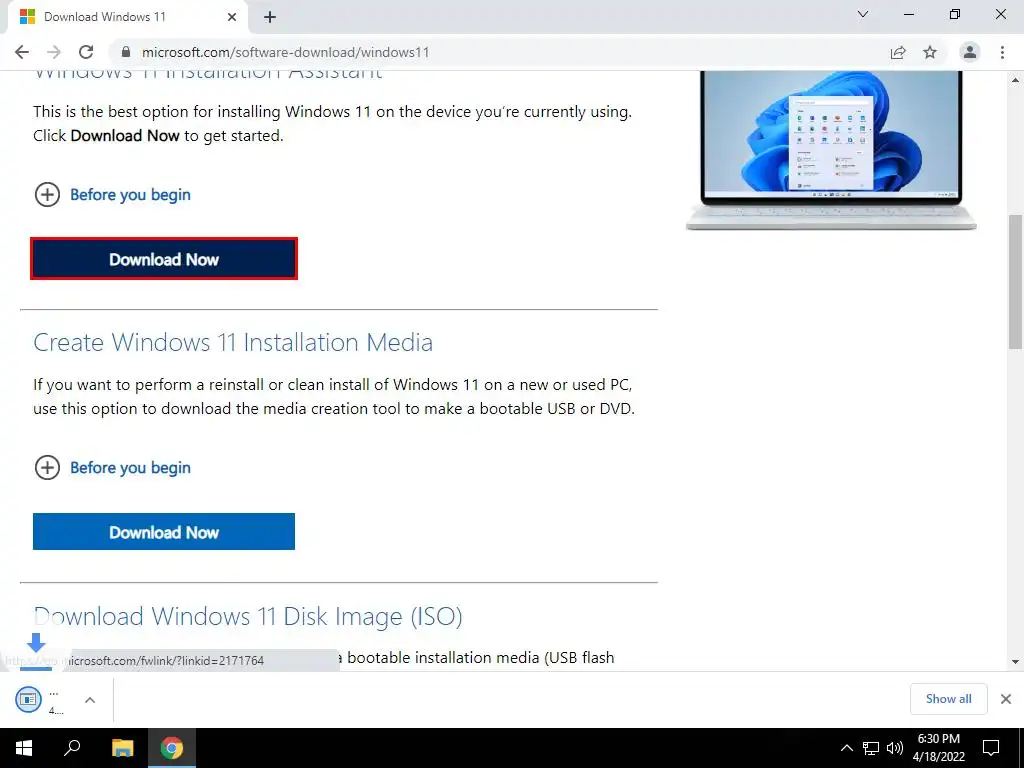
Task: Open the network tray icon
Action: coord(871,748)
